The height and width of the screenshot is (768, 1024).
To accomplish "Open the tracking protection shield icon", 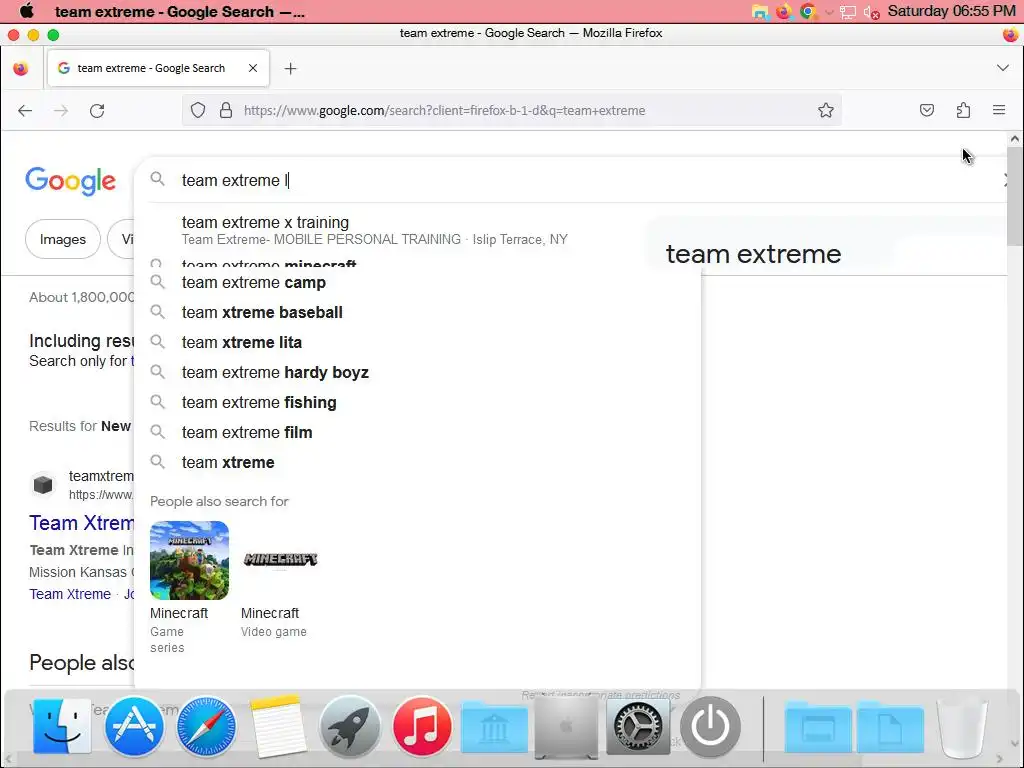I will tap(198, 110).
